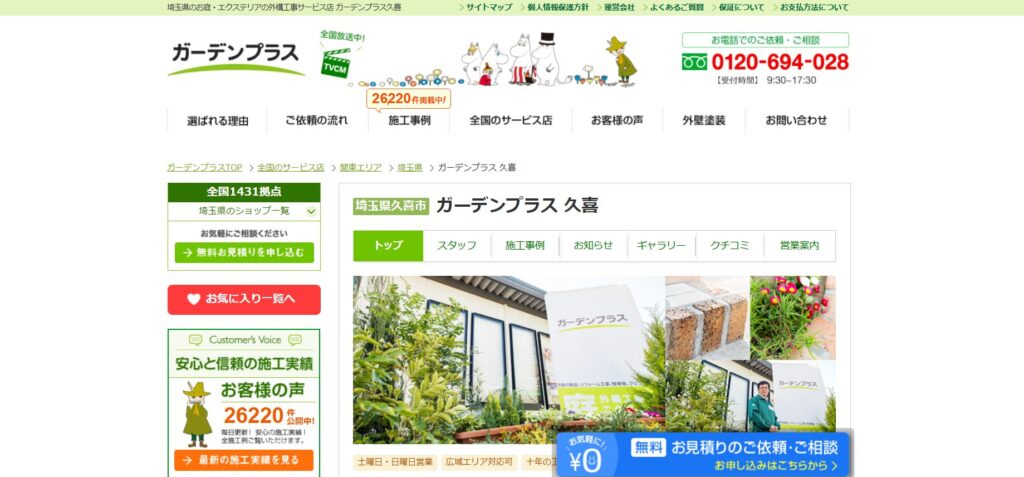Open the TVCM clapperboard icon
This screenshot has height=477, width=1024.
336,64
